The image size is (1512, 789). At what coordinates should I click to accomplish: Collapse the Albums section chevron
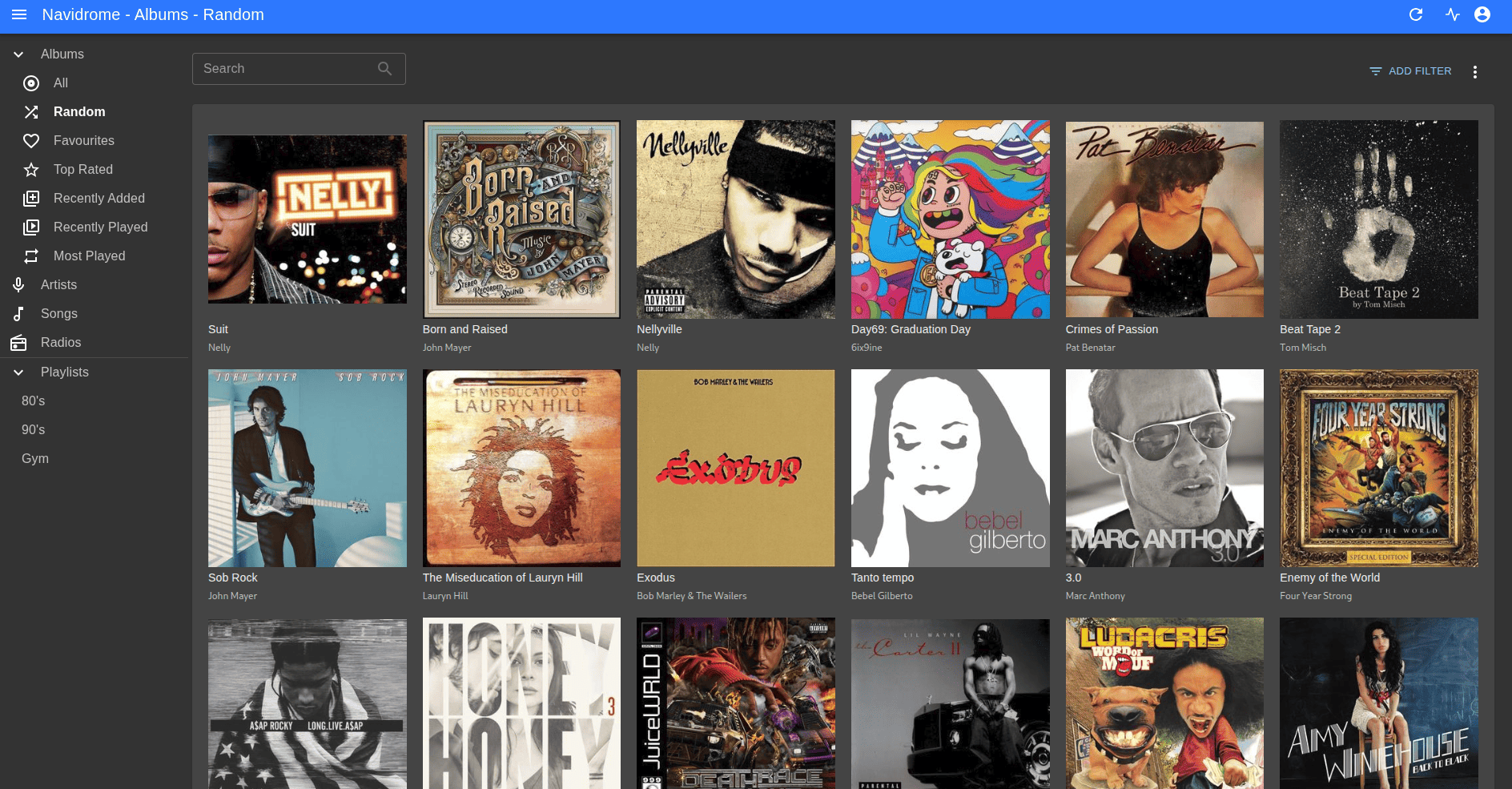[x=18, y=54]
